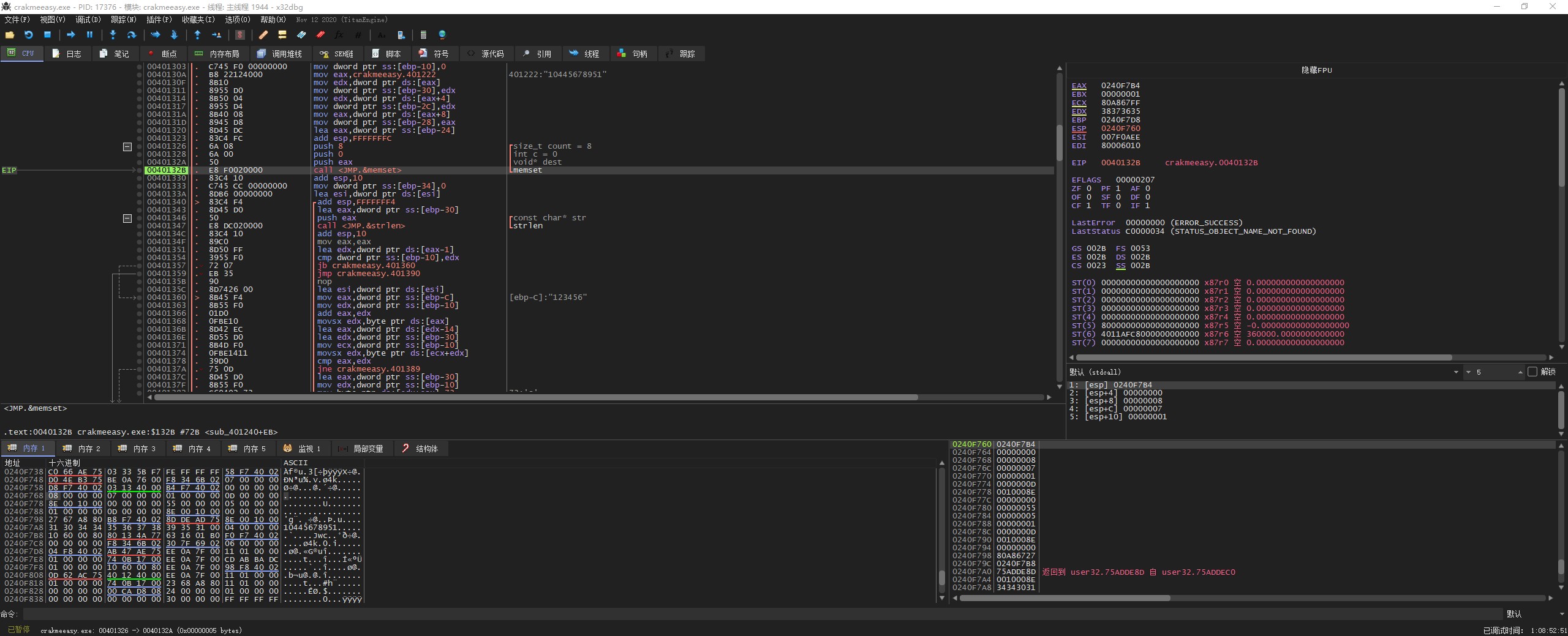Screen dimensions: 1568x636
Task: Enable the 解锁 checkbox
Action: [x=1532, y=372]
